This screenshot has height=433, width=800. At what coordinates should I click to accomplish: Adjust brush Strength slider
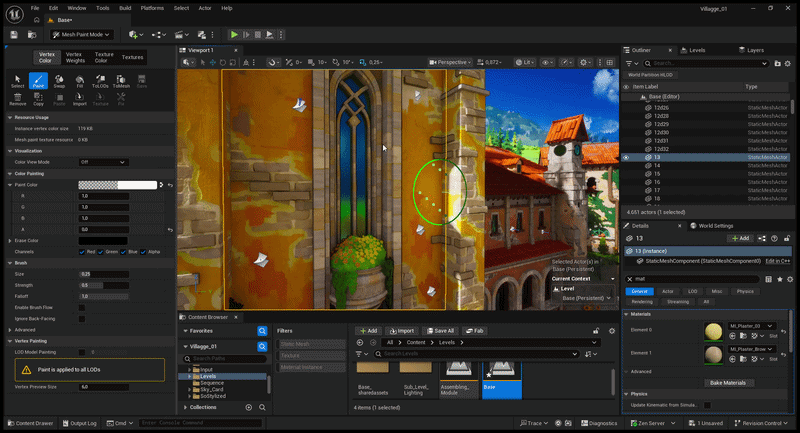[104, 285]
